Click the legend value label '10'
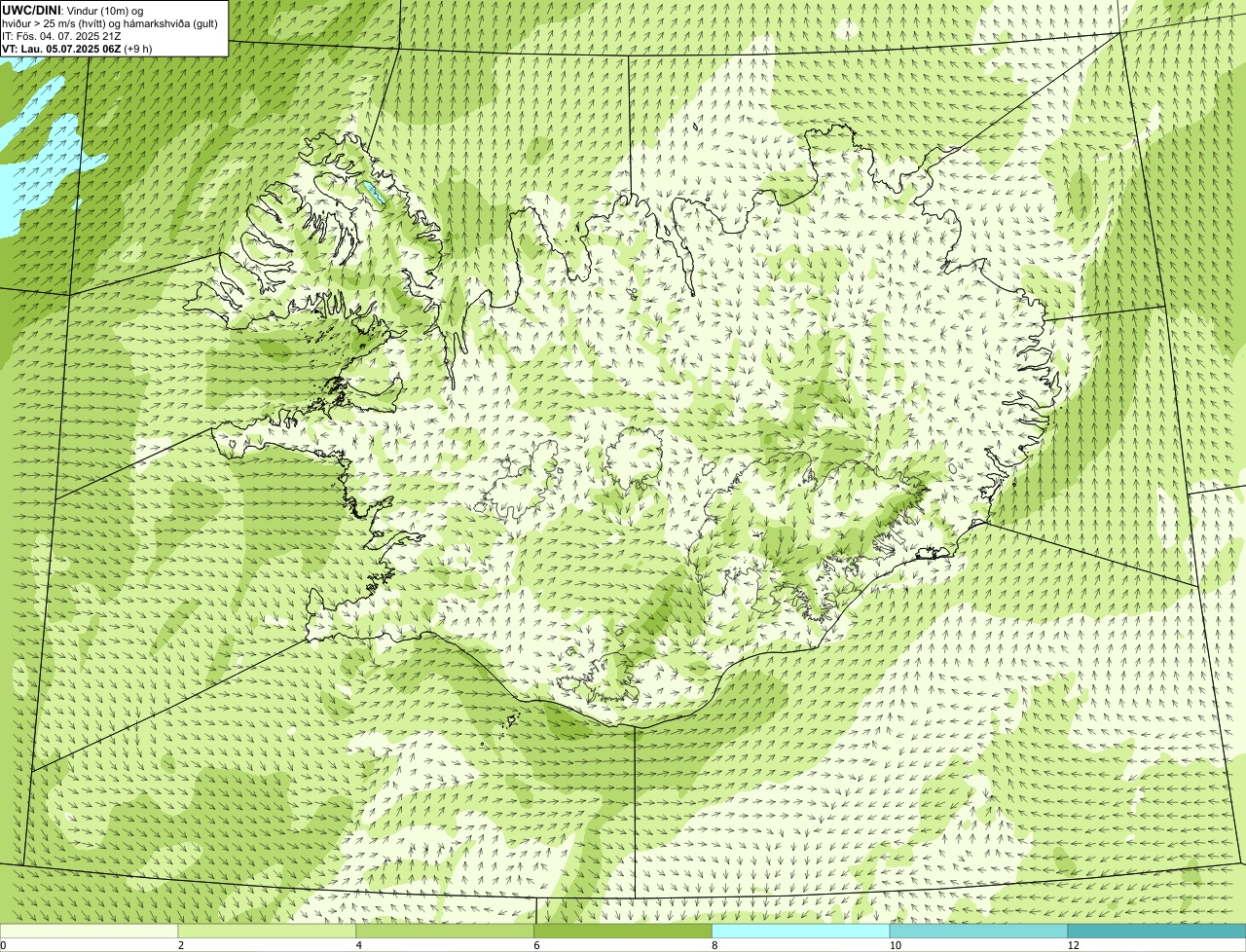This screenshot has height=952, width=1246. [x=895, y=945]
